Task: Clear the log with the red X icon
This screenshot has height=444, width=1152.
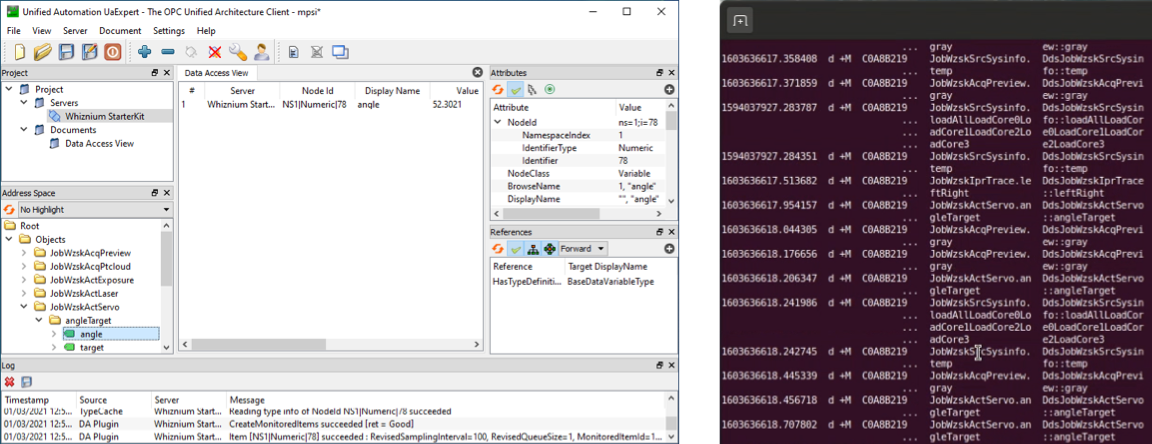Action: tap(10, 382)
